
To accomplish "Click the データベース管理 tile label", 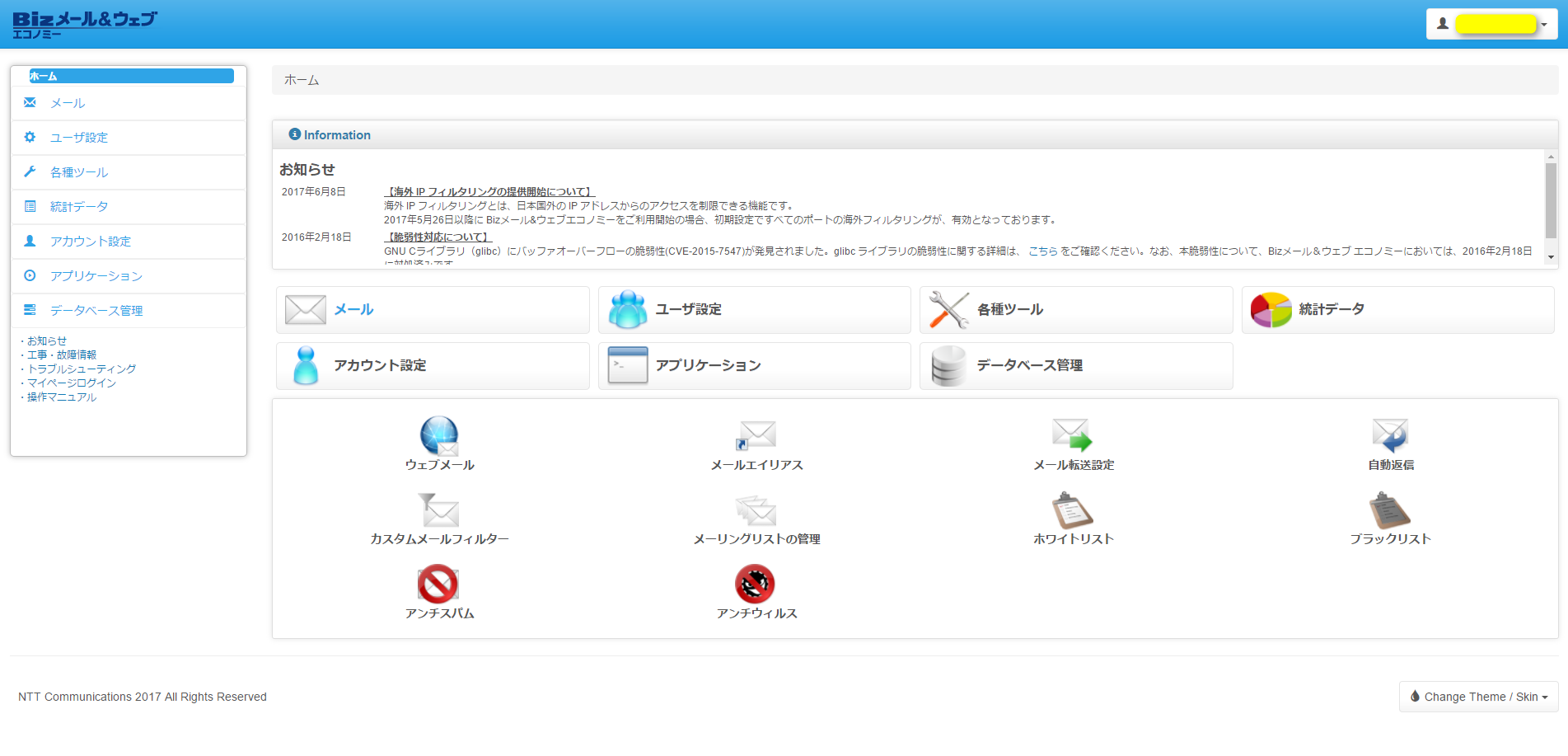I will coord(1030,365).
